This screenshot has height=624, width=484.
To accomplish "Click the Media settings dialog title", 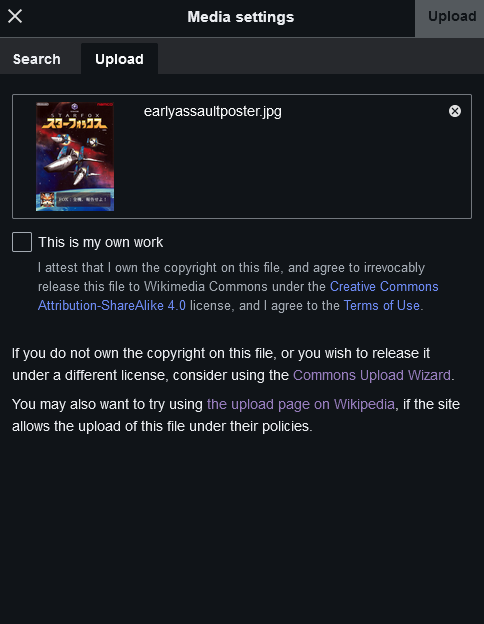I will point(241,17).
